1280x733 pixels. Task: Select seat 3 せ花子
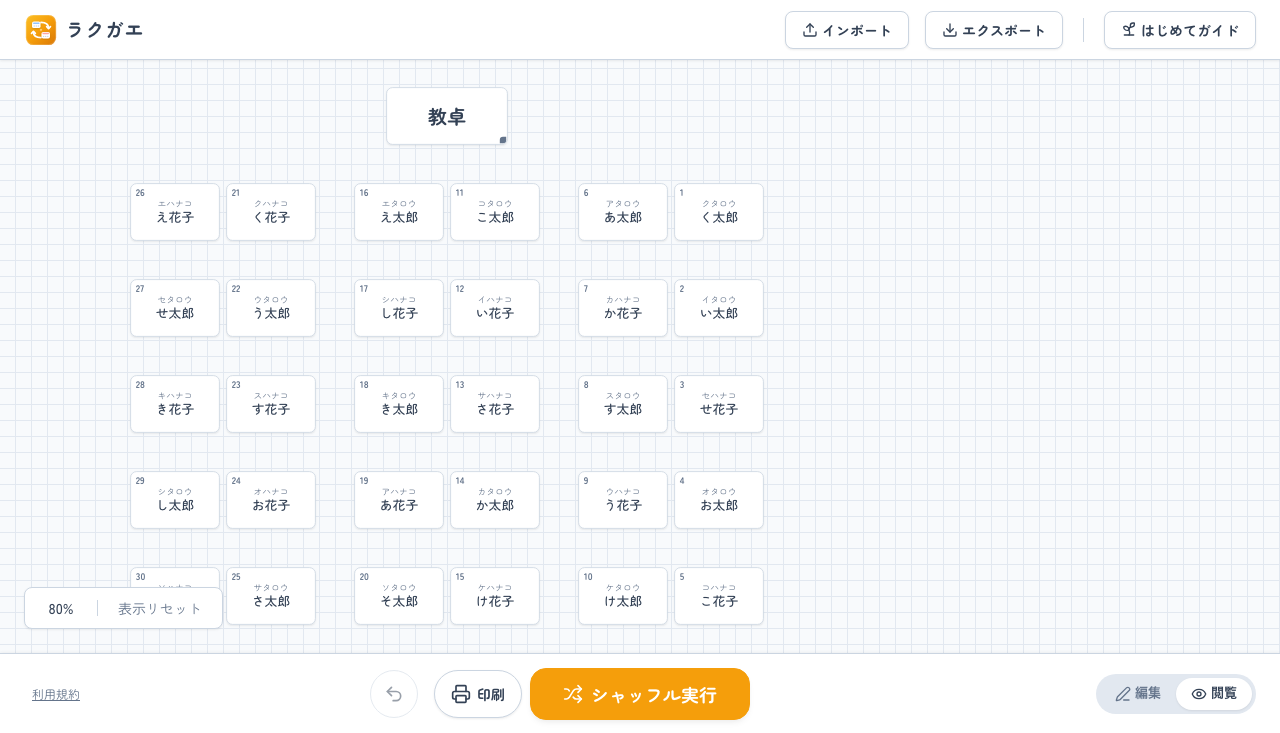coord(719,404)
